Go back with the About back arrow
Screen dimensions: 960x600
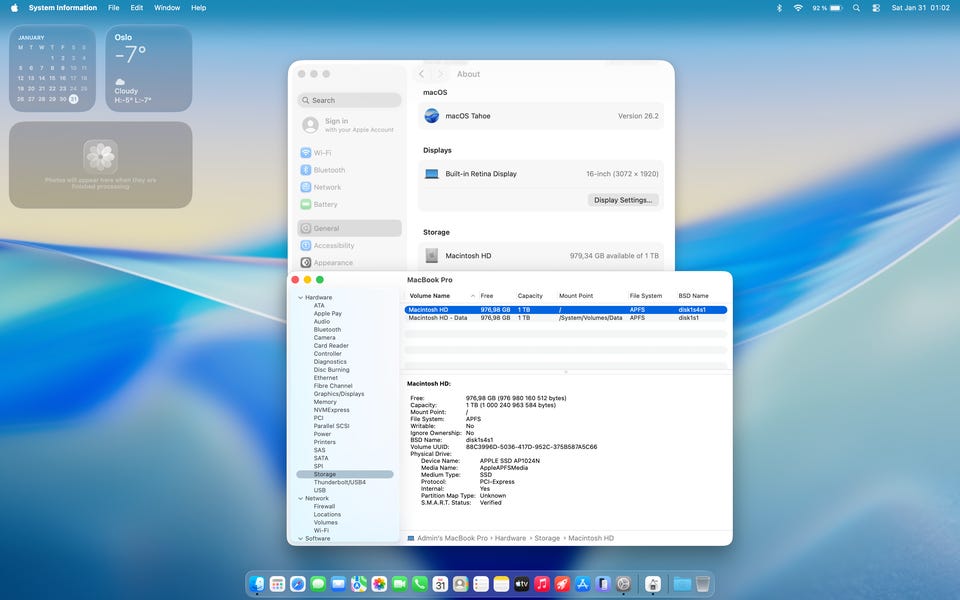point(422,74)
